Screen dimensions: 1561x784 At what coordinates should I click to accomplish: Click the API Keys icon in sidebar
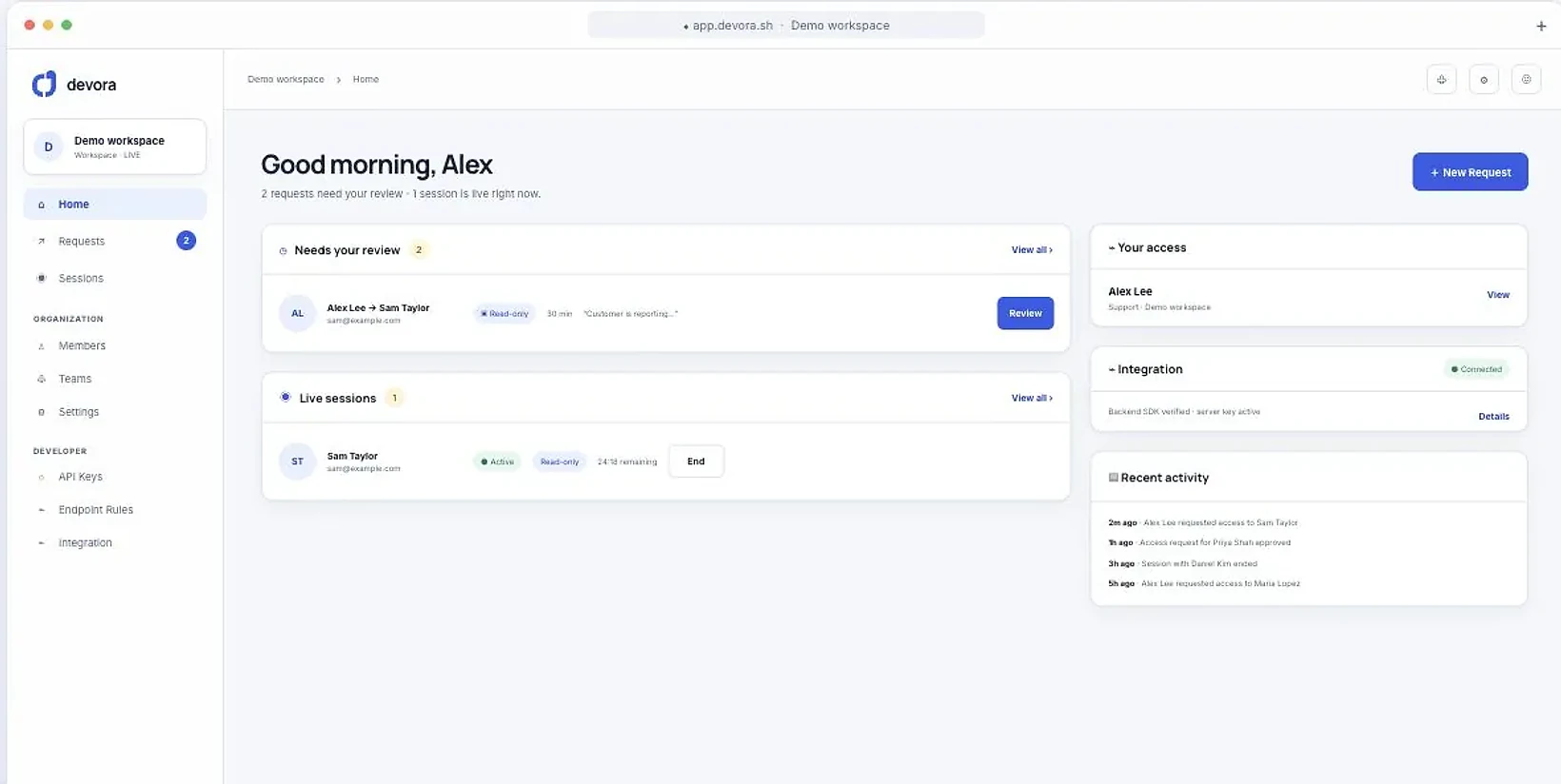click(41, 477)
